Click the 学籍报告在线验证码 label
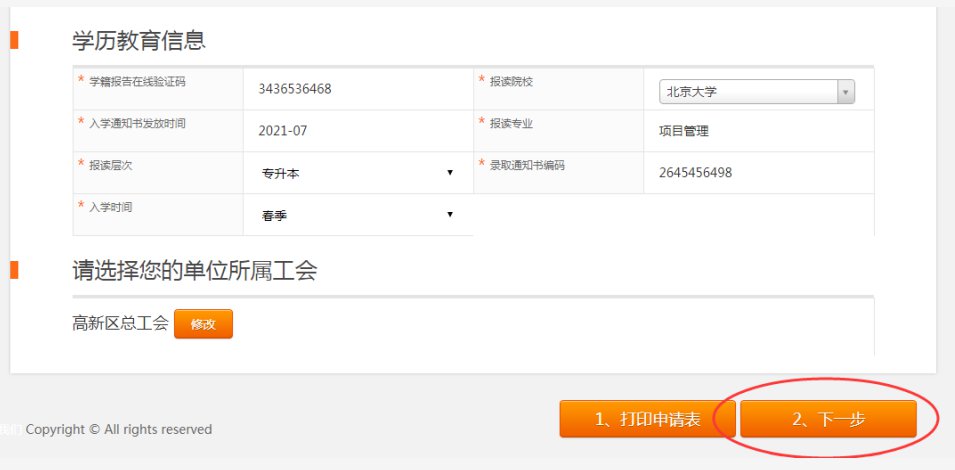 [x=137, y=82]
